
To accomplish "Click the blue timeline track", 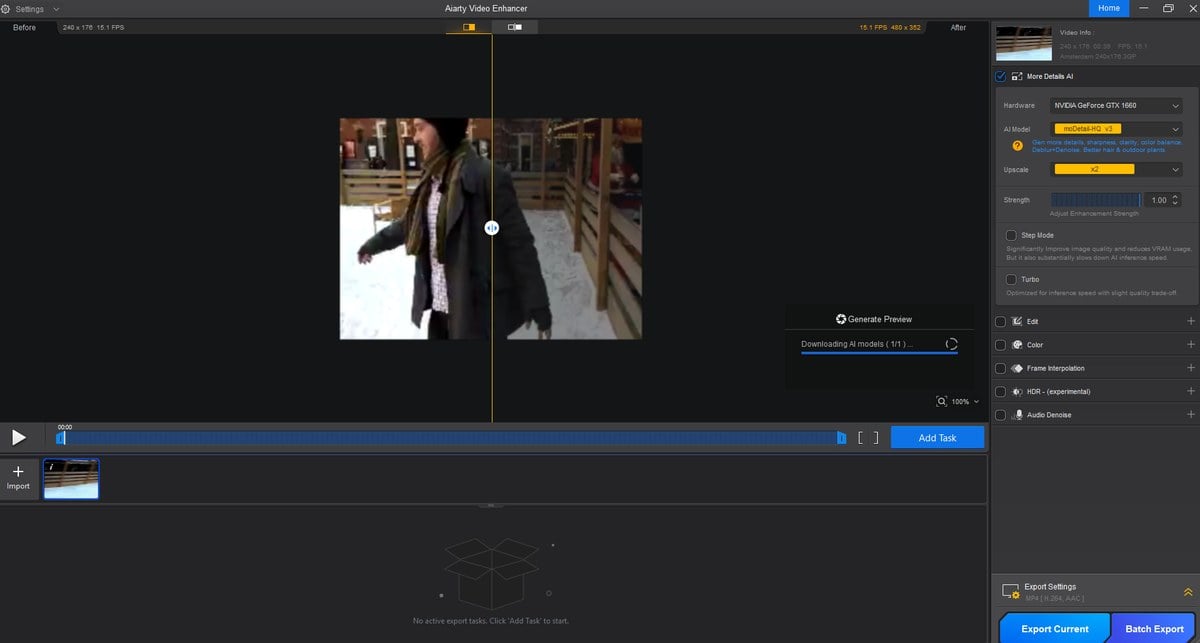I will click(x=450, y=437).
